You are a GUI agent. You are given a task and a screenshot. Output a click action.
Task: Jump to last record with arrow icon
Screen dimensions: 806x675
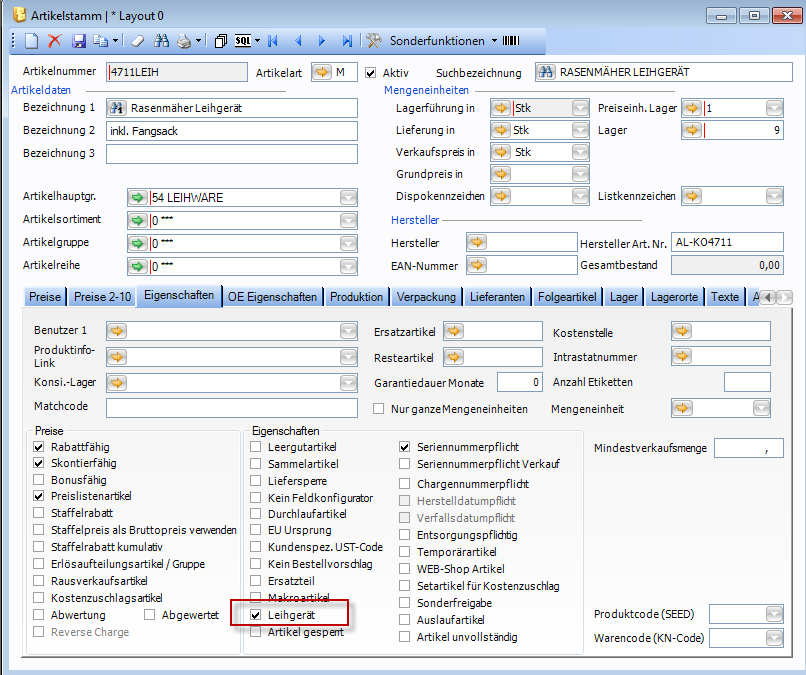(347, 41)
